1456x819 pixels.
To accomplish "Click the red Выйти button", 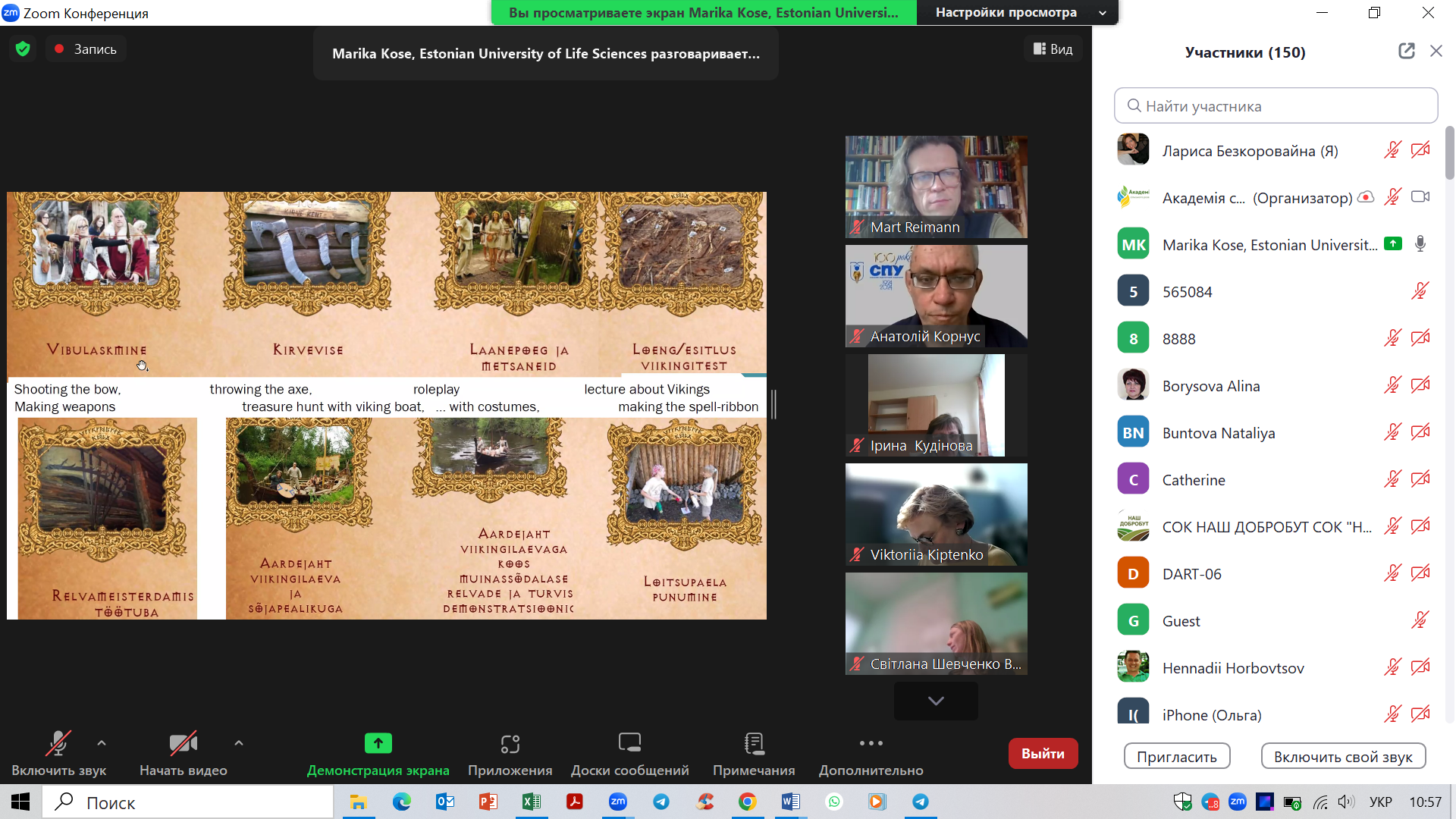I will pyautogui.click(x=1043, y=753).
